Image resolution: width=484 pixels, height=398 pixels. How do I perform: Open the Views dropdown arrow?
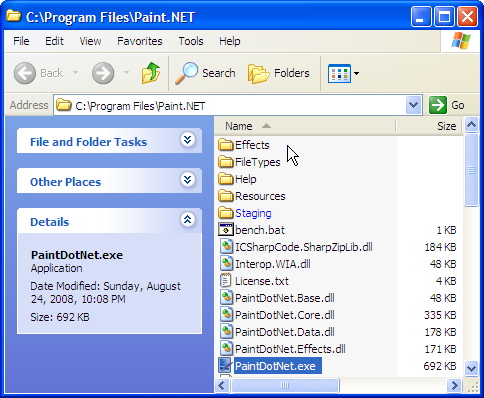[356, 73]
